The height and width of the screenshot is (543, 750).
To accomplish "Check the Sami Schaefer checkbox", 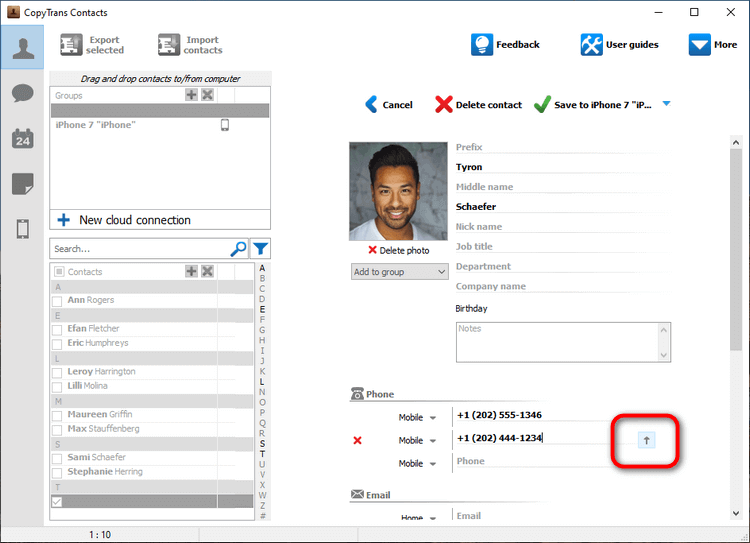I will (57, 458).
